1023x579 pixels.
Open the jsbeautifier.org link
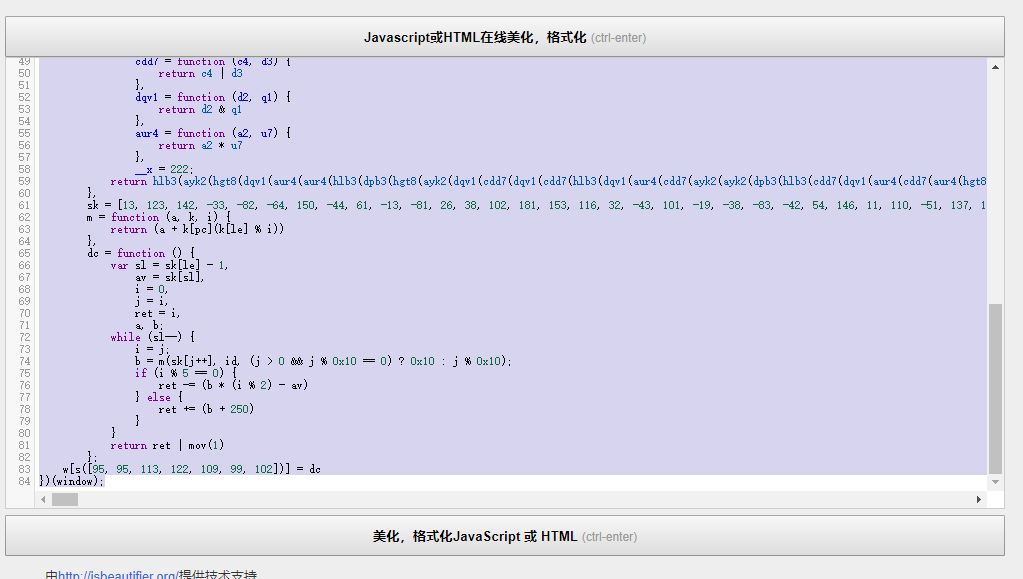(117, 575)
